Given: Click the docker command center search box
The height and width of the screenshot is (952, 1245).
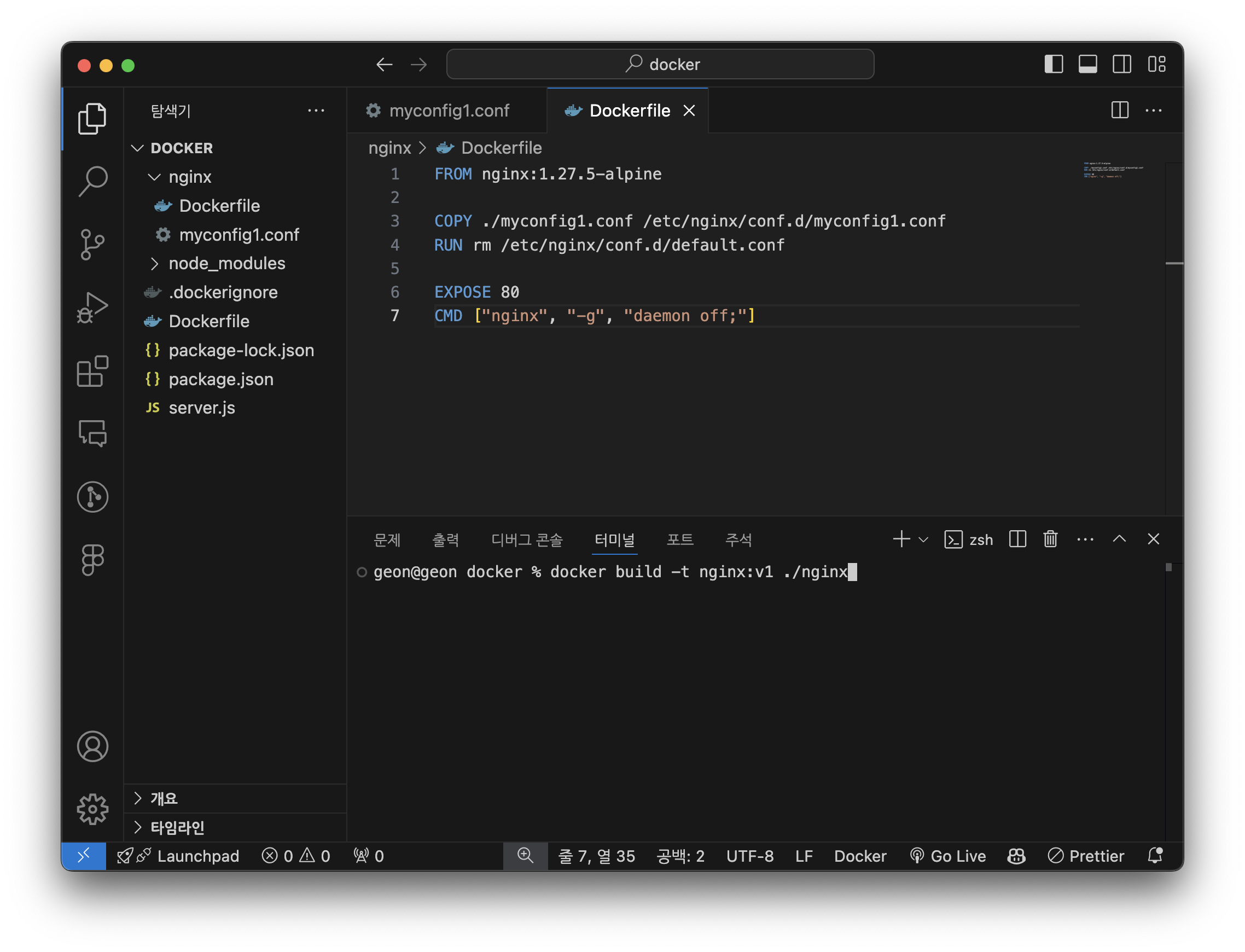Looking at the screenshot, I should coord(660,64).
